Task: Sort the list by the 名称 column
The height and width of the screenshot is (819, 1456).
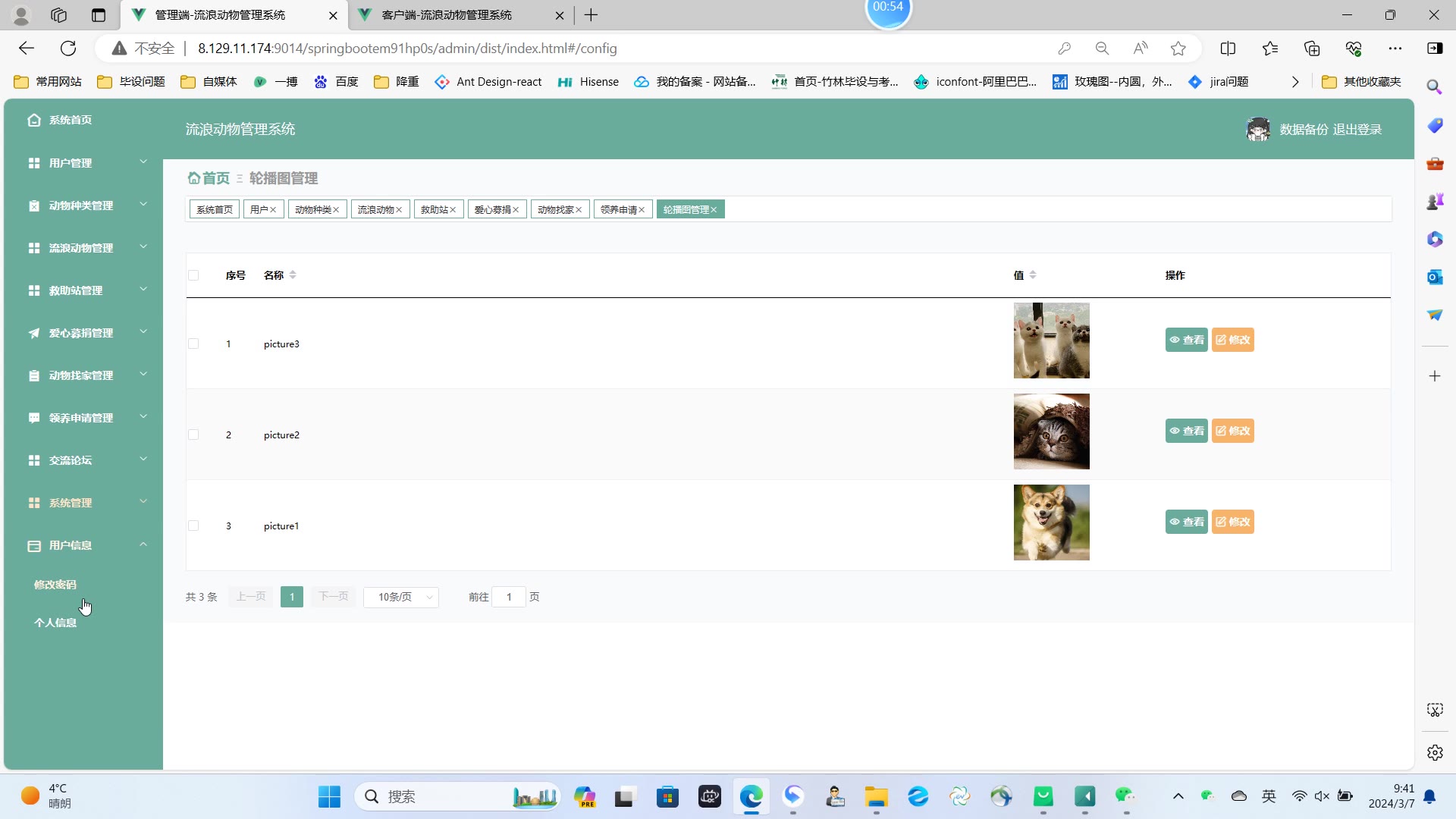Action: (x=293, y=275)
